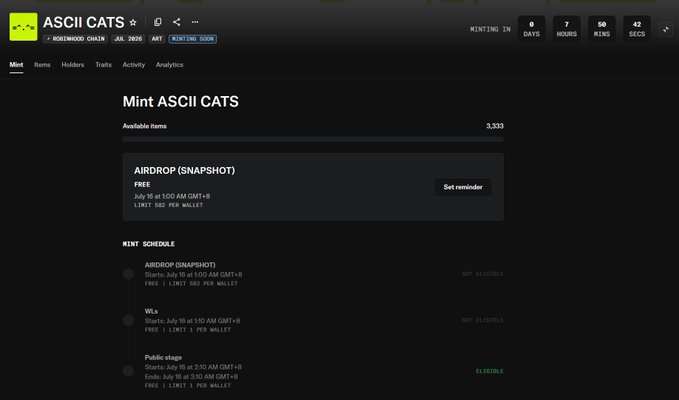Screen dimensions: 679x400
Task: Select the WLs stage timeline dot
Action: (128, 320)
